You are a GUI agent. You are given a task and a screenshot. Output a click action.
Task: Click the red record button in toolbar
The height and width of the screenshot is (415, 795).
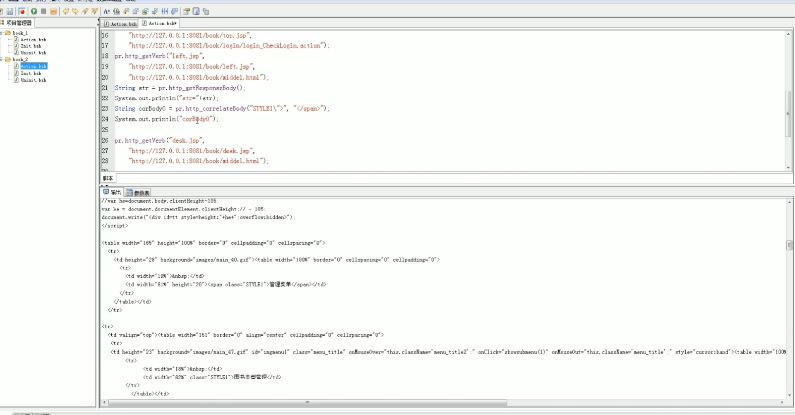coord(21,11)
